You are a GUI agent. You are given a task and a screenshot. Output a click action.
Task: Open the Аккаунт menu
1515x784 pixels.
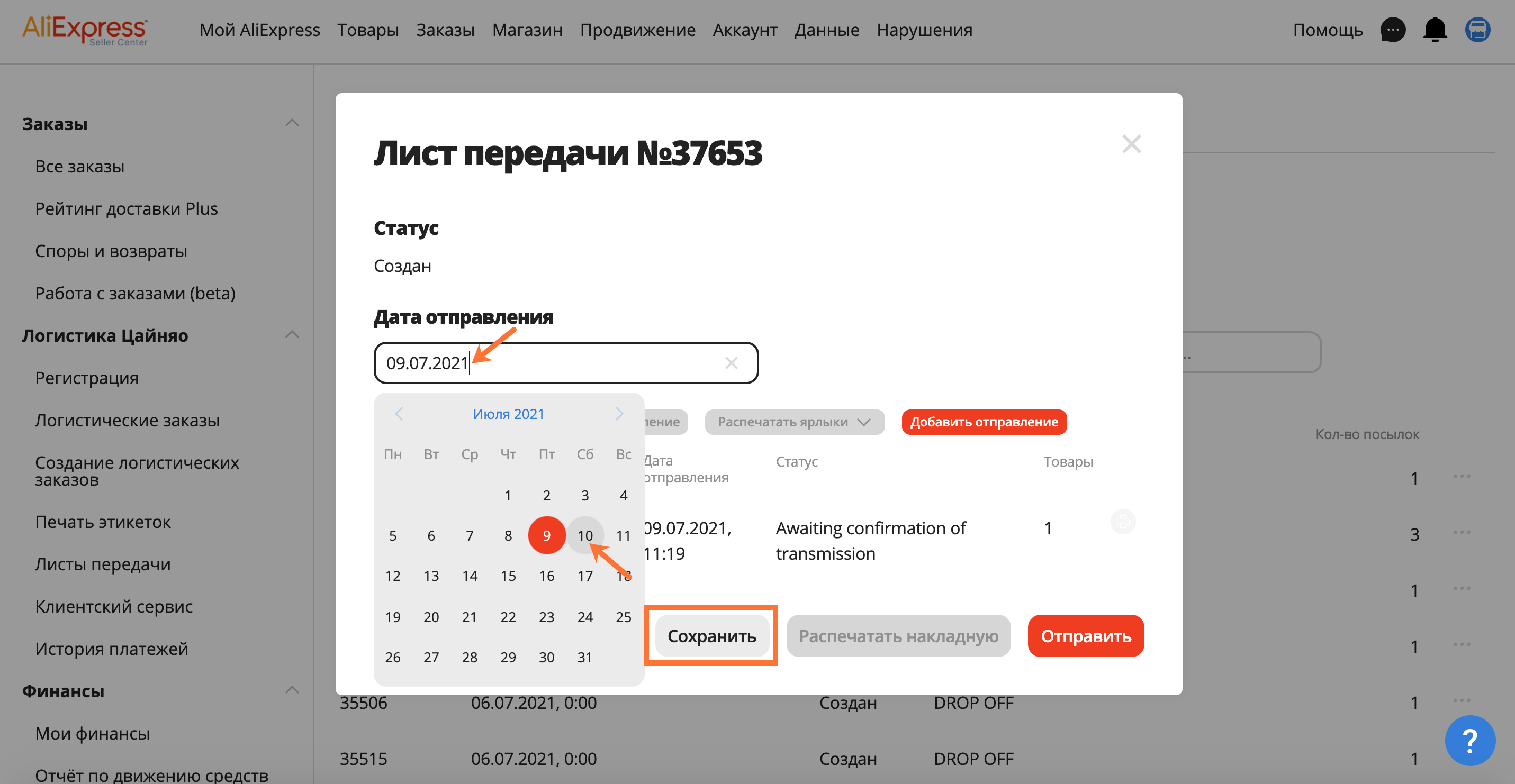(x=745, y=30)
